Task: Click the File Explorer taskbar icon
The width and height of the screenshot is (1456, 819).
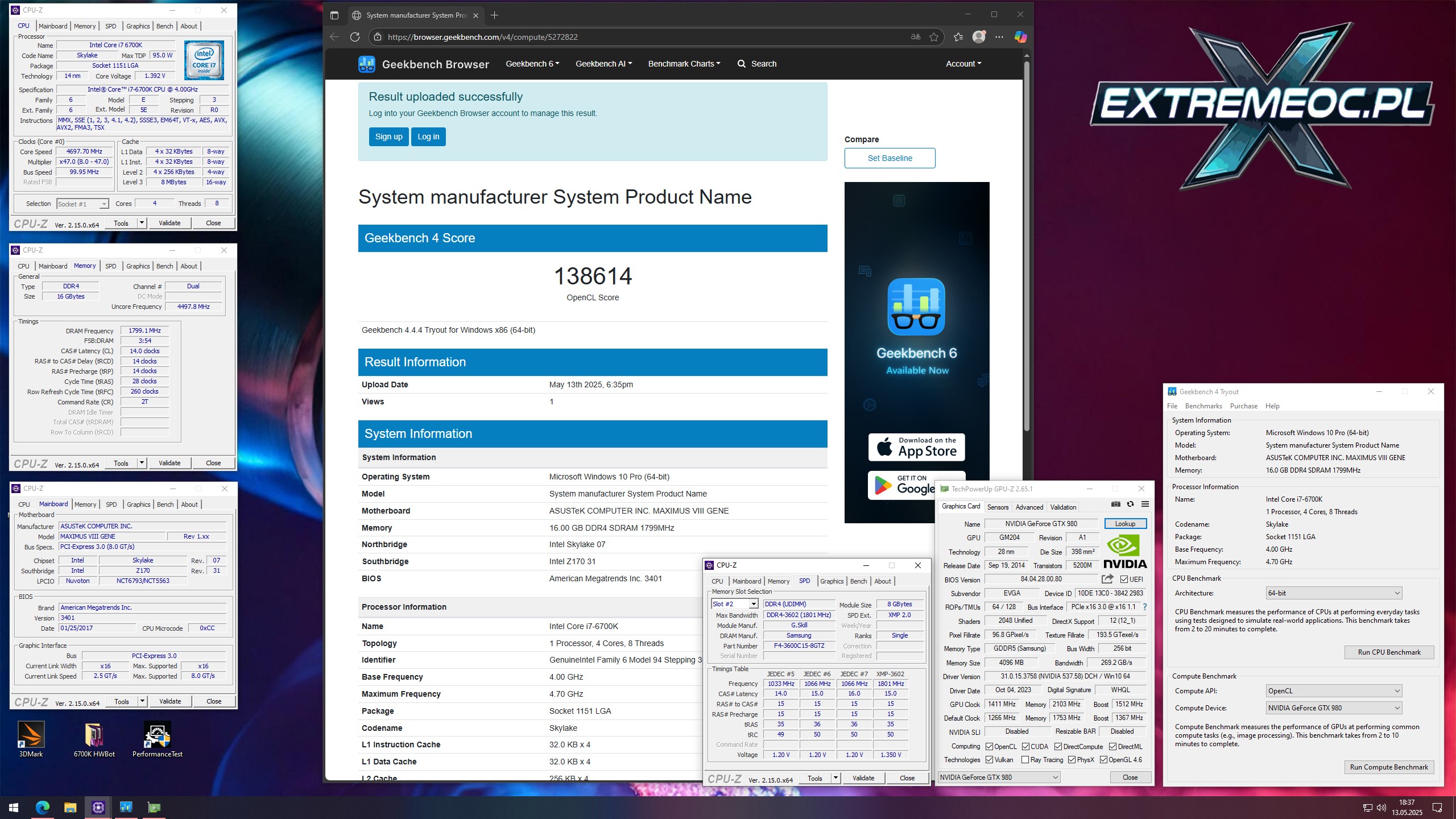Action: (x=70, y=807)
